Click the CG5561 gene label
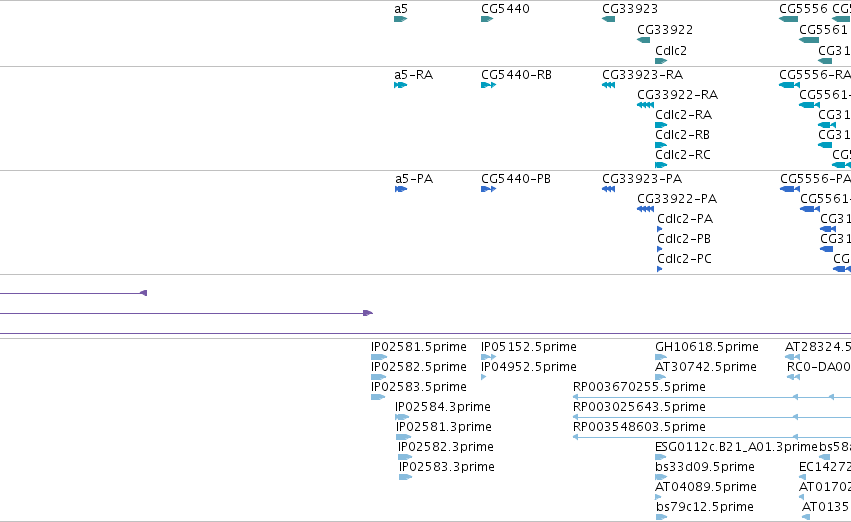The width and height of the screenshot is (851, 522). click(x=823, y=30)
